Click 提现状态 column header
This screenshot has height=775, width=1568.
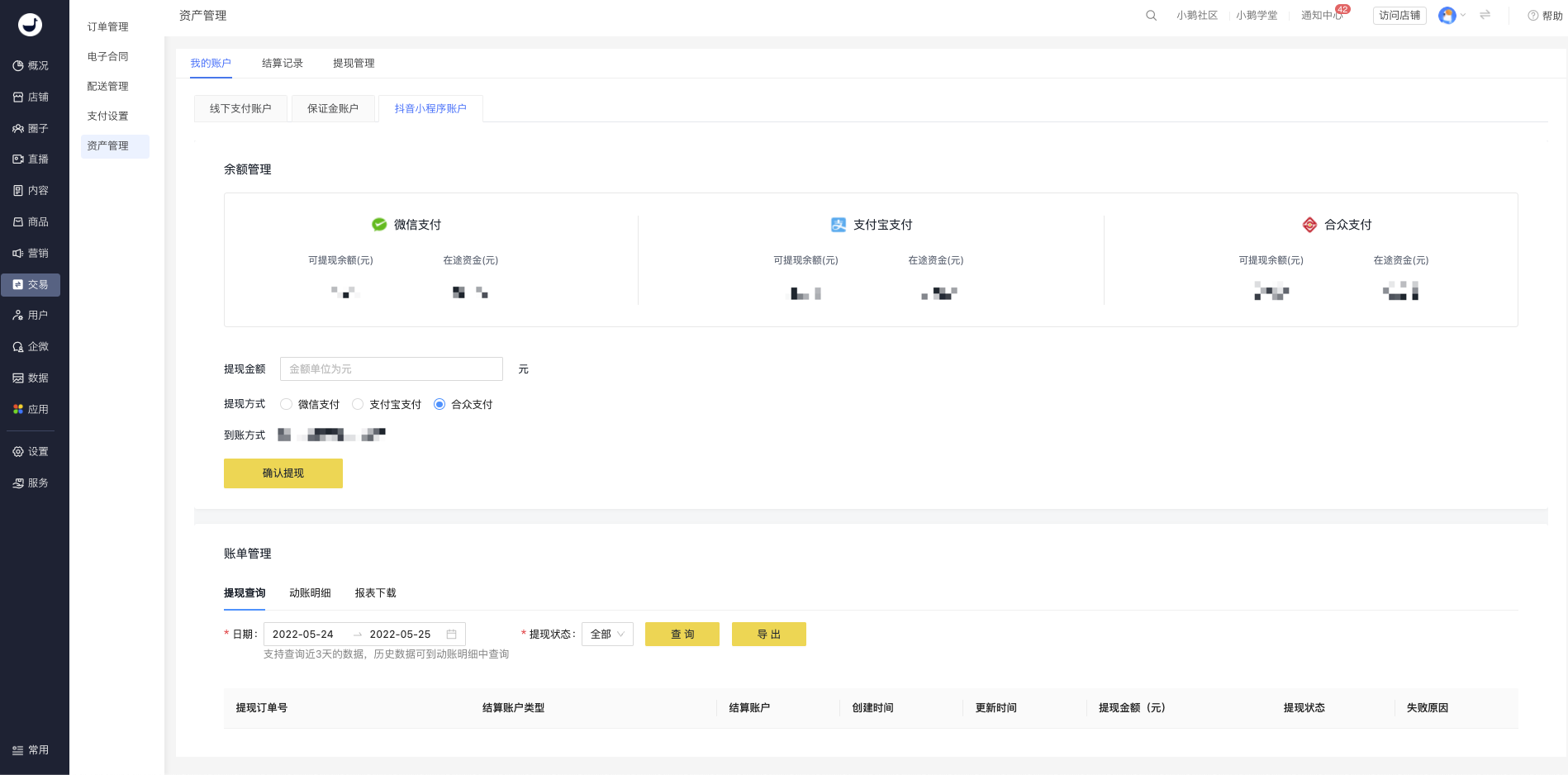point(1304,707)
